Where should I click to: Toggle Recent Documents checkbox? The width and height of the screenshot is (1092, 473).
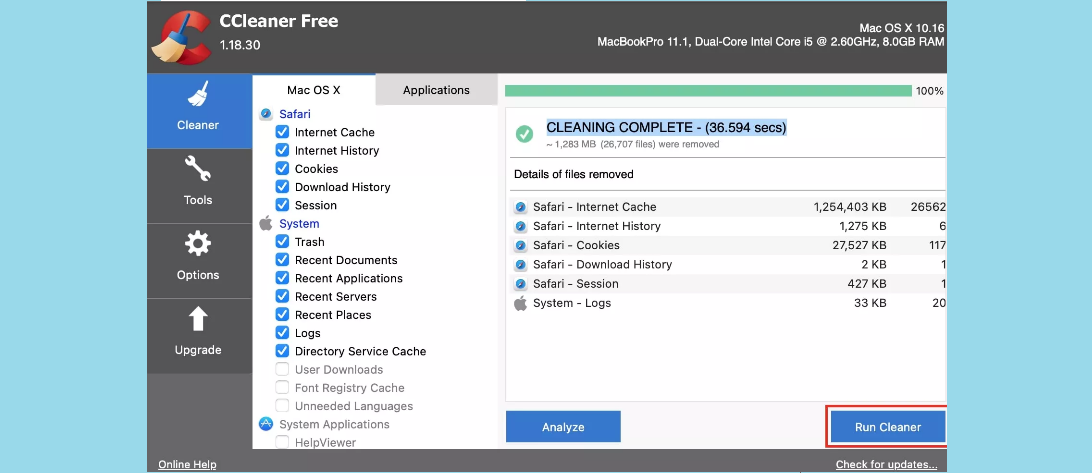pos(282,259)
